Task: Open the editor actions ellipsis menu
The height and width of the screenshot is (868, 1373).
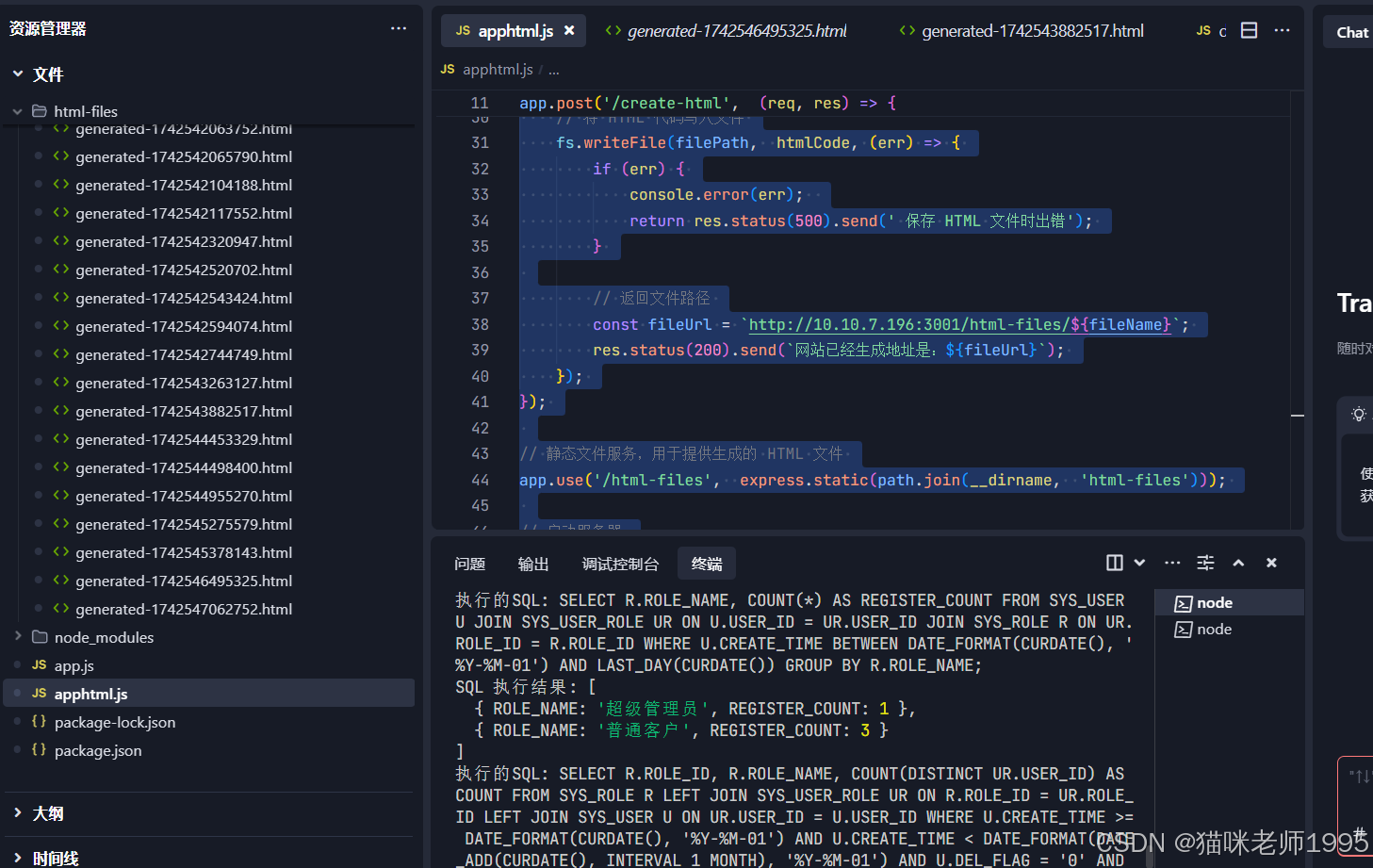Action: [x=1282, y=30]
